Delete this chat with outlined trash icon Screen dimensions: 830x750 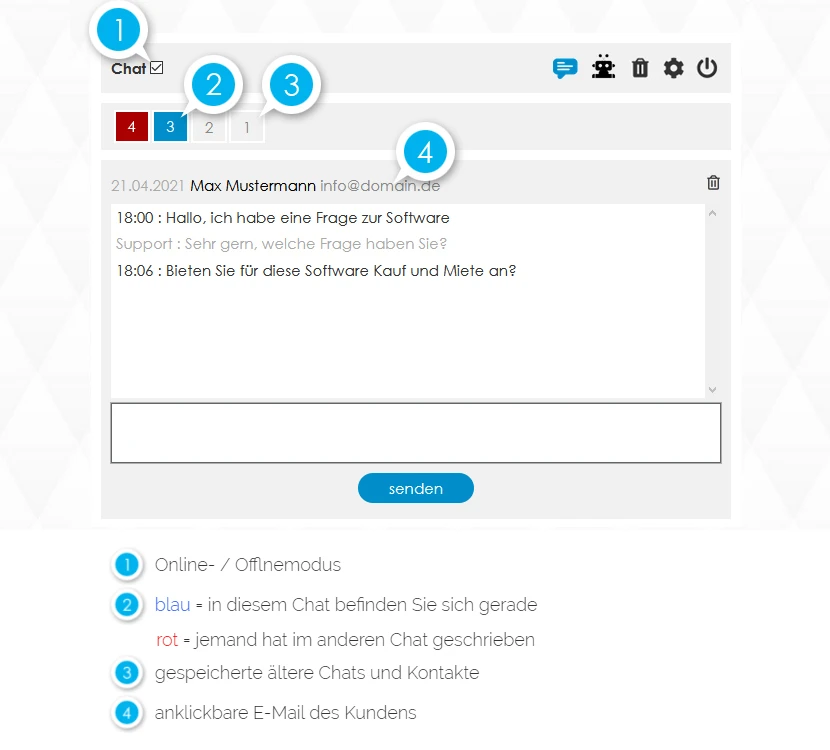[x=713, y=183]
